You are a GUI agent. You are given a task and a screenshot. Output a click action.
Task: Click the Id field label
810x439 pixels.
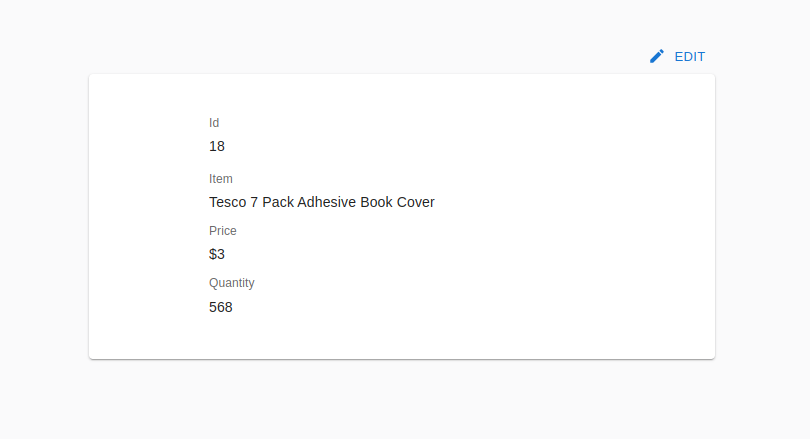(214, 123)
